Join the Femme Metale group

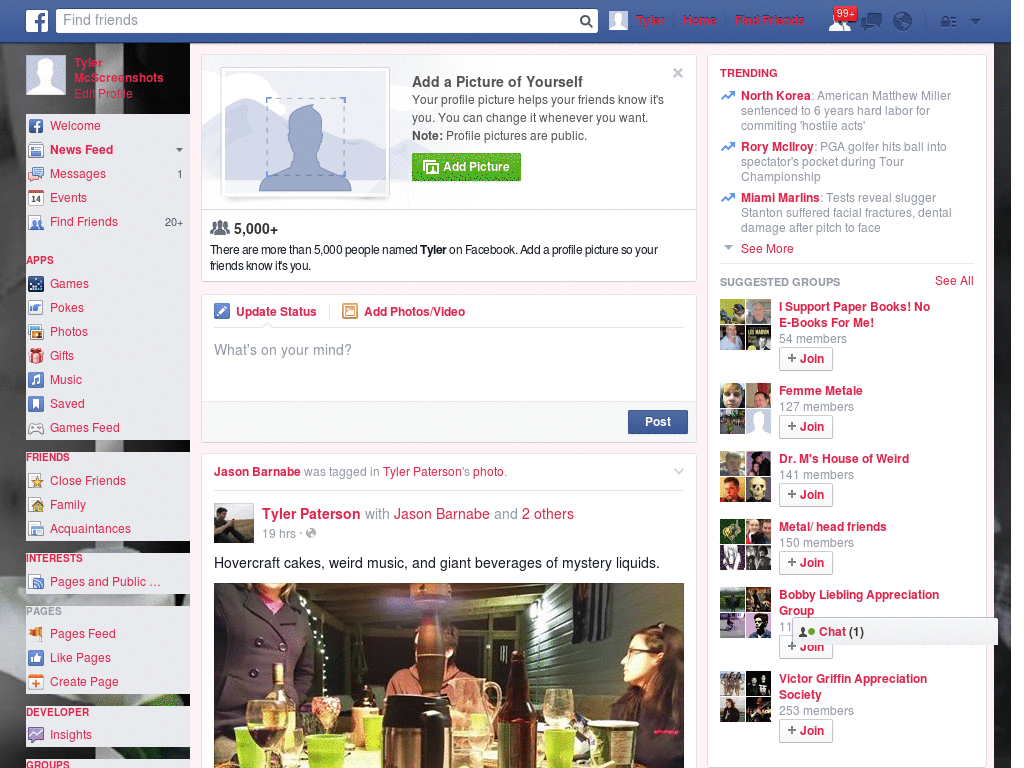pos(806,426)
